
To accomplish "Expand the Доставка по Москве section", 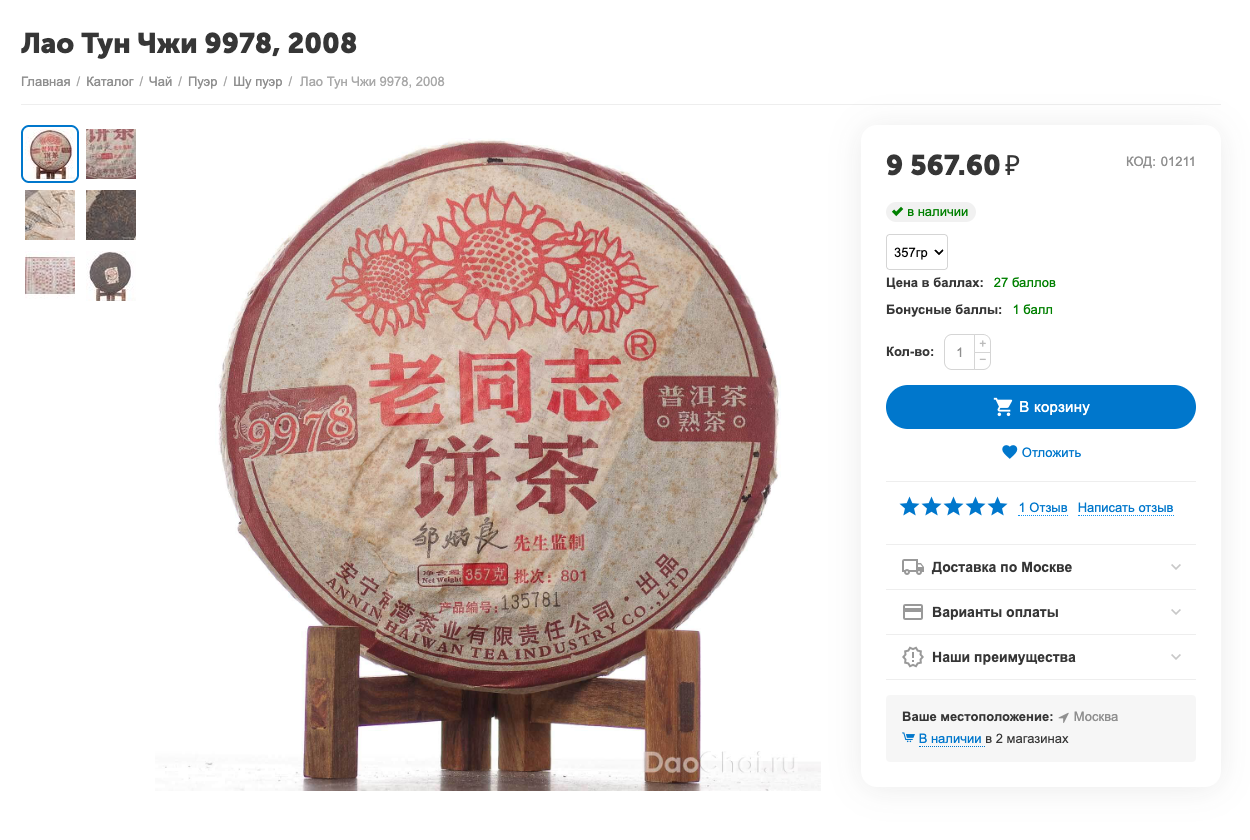I will click(x=1041, y=567).
